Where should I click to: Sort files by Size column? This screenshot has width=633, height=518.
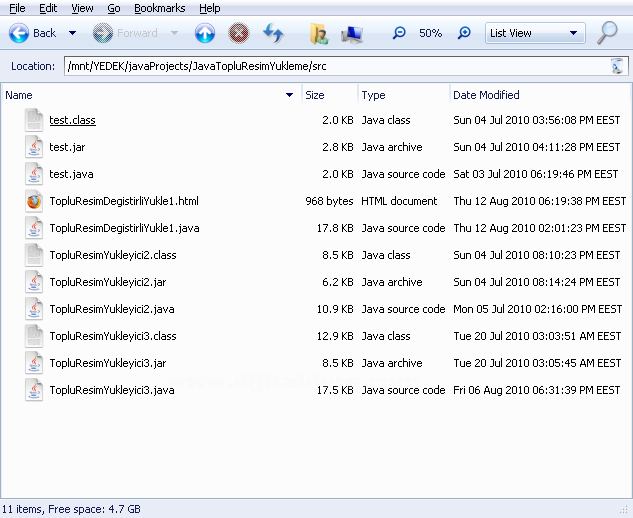(329, 95)
